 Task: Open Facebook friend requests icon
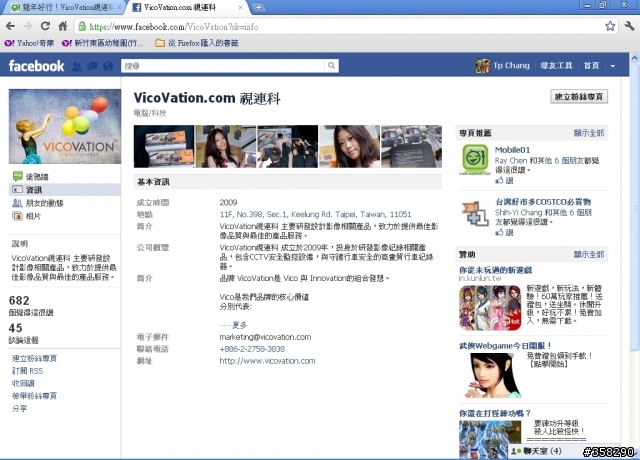pyautogui.click(x=77, y=66)
